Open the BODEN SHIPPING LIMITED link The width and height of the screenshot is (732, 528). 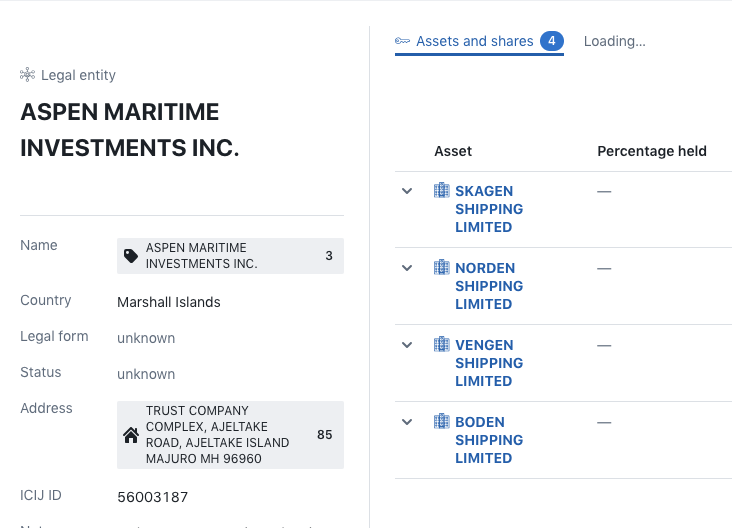pos(489,440)
